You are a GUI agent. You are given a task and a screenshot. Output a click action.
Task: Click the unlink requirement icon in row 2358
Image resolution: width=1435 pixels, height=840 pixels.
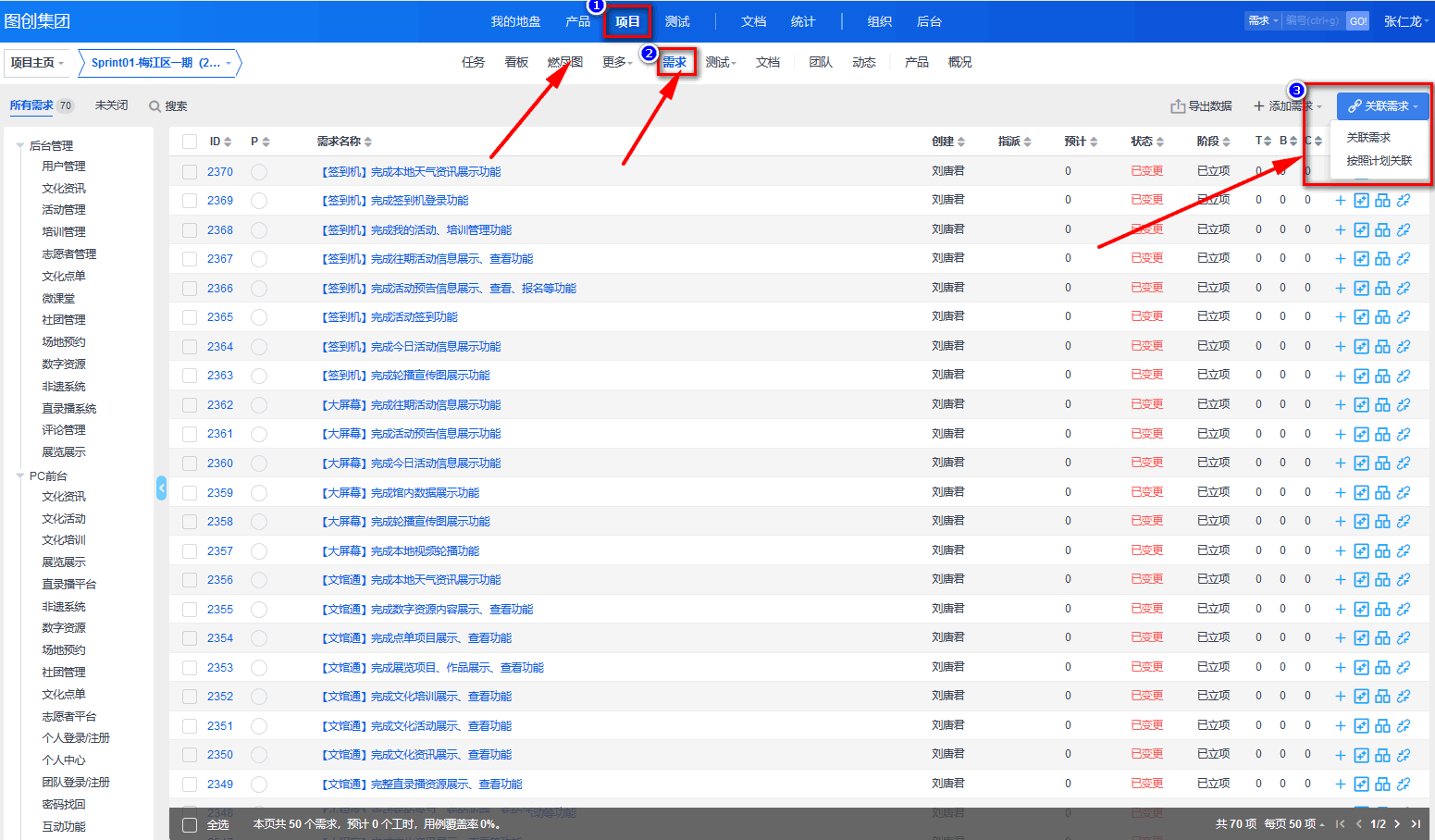coord(1404,522)
